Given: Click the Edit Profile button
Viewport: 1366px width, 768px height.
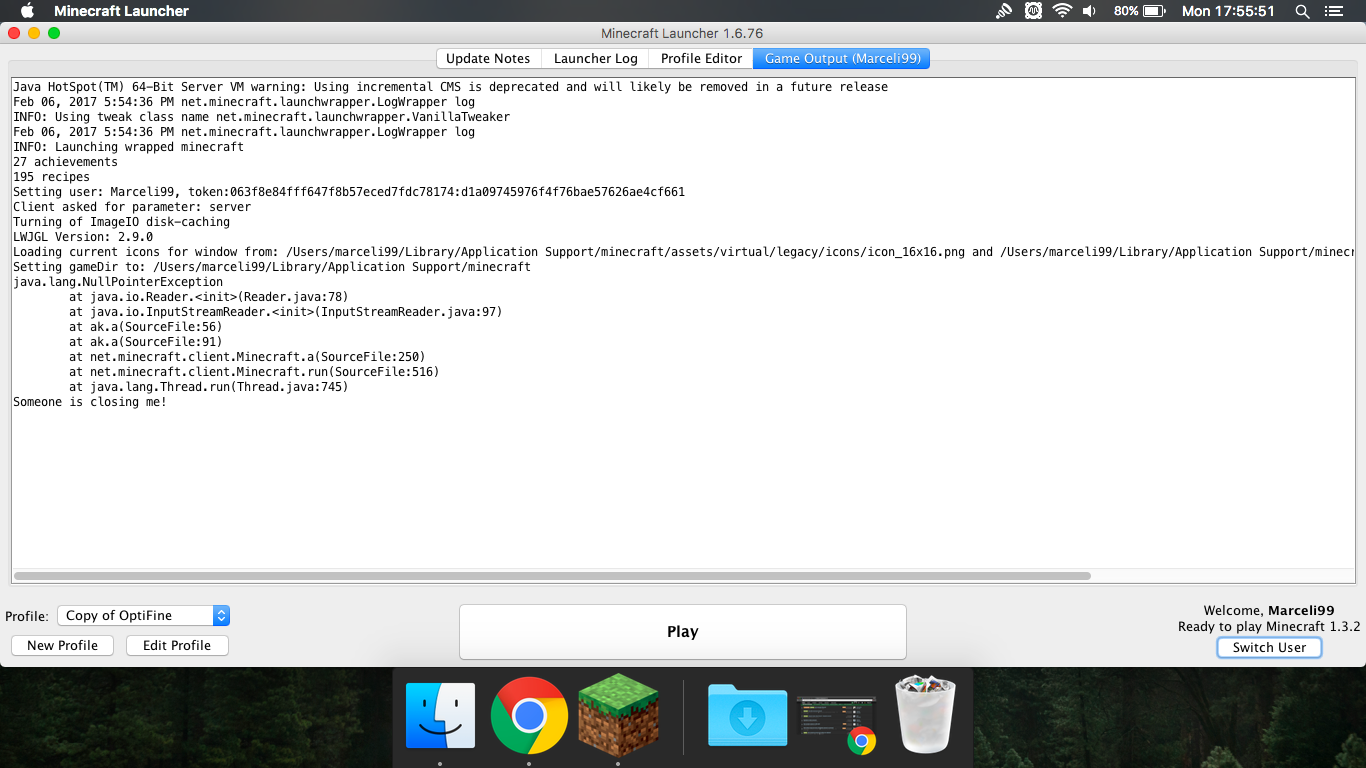Looking at the screenshot, I should click(x=177, y=645).
